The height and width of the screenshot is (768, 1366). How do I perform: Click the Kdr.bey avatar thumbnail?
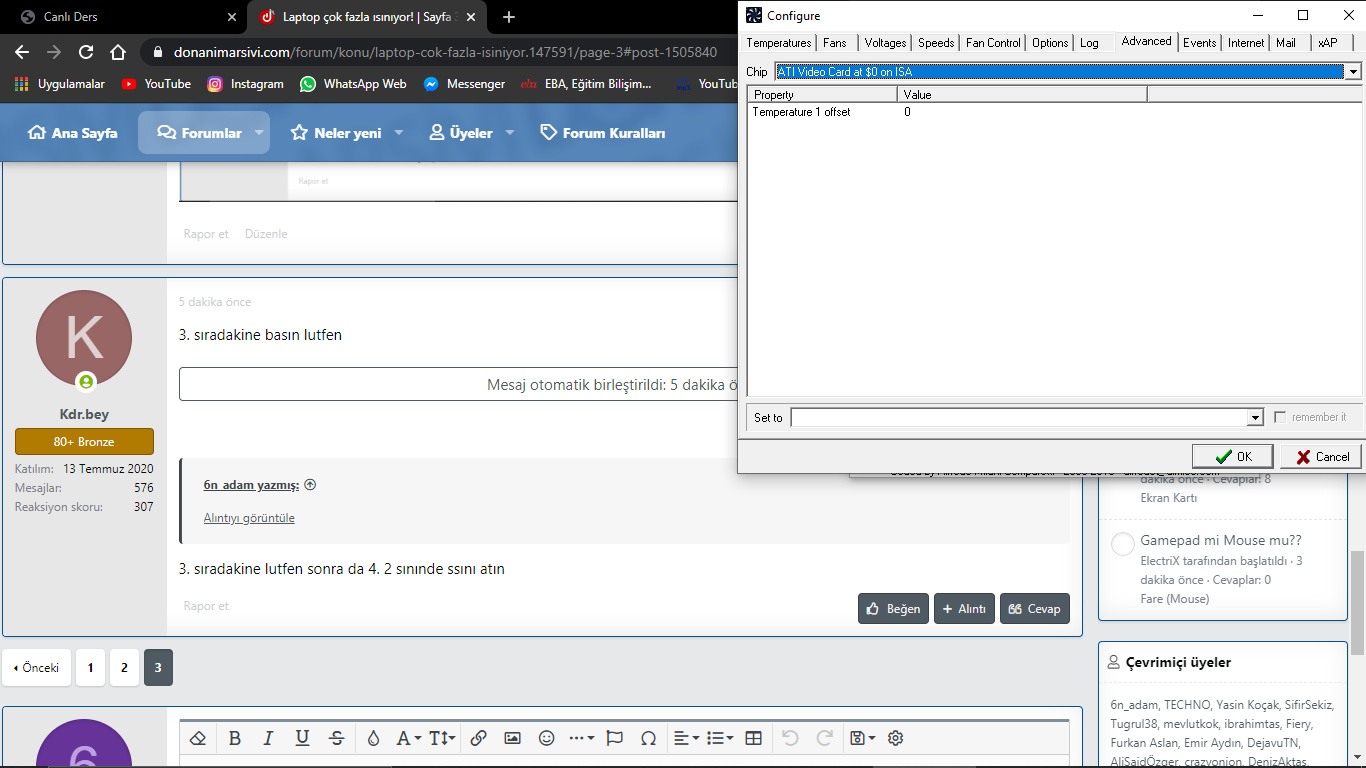(x=84, y=338)
